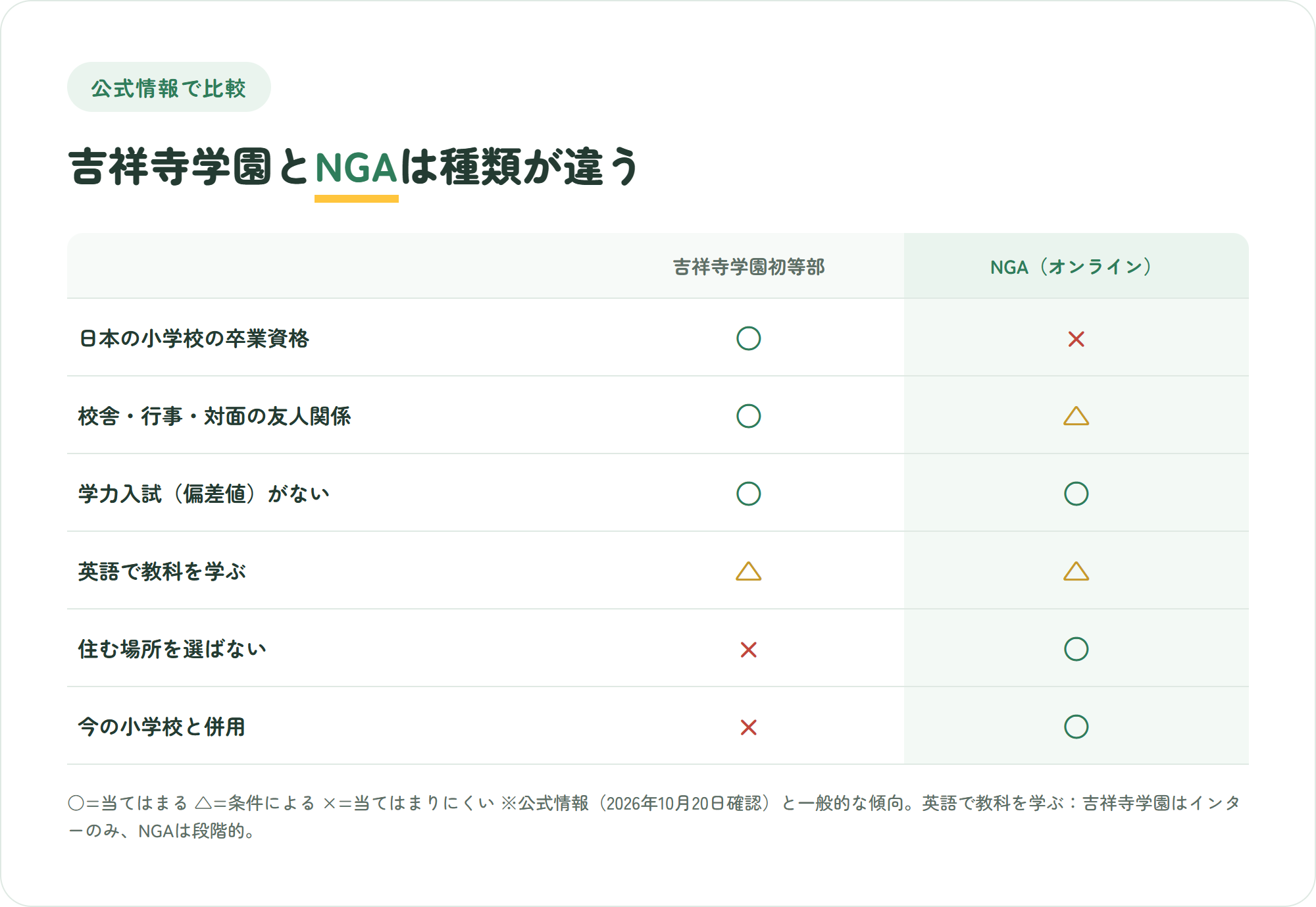The width and height of the screenshot is (1316, 907).
Task: Click the circle for 学力入試がない under NGA
Action: [x=1076, y=494]
